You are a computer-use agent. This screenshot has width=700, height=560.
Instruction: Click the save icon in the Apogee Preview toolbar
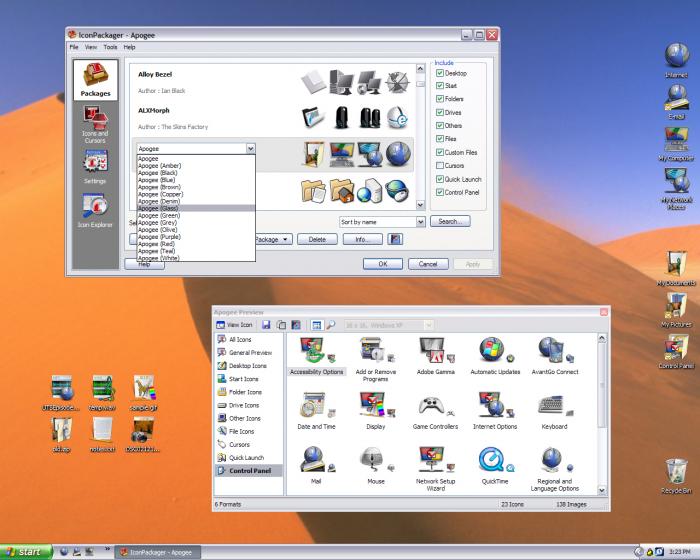tap(266, 325)
